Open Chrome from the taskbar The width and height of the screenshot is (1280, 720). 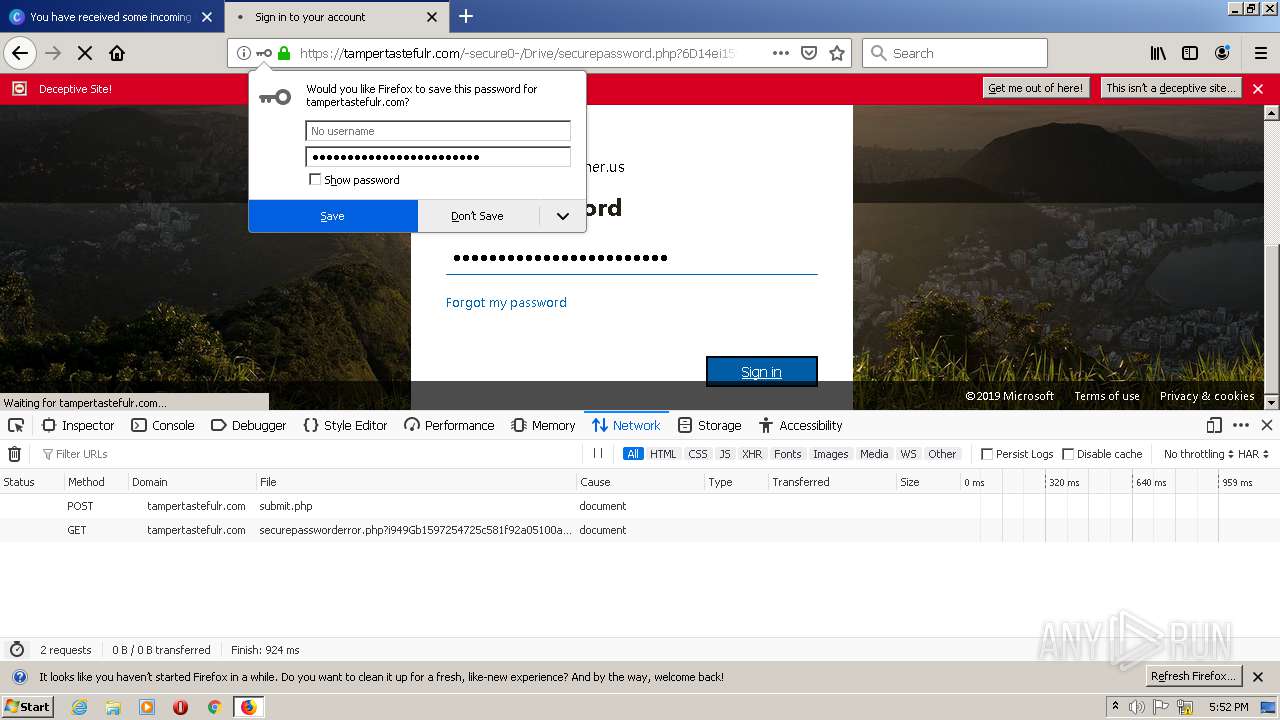(214, 707)
